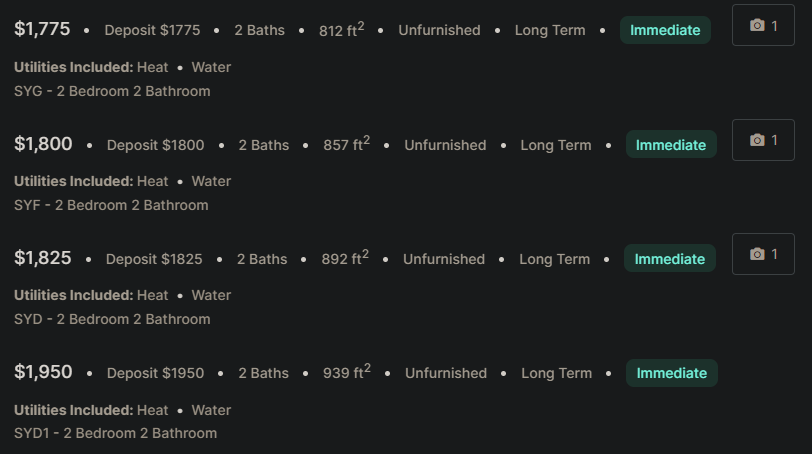Open SYD - 2 Bedroom 2 Bathroom listing
Viewport: 812px width, 454px height.
point(112,319)
